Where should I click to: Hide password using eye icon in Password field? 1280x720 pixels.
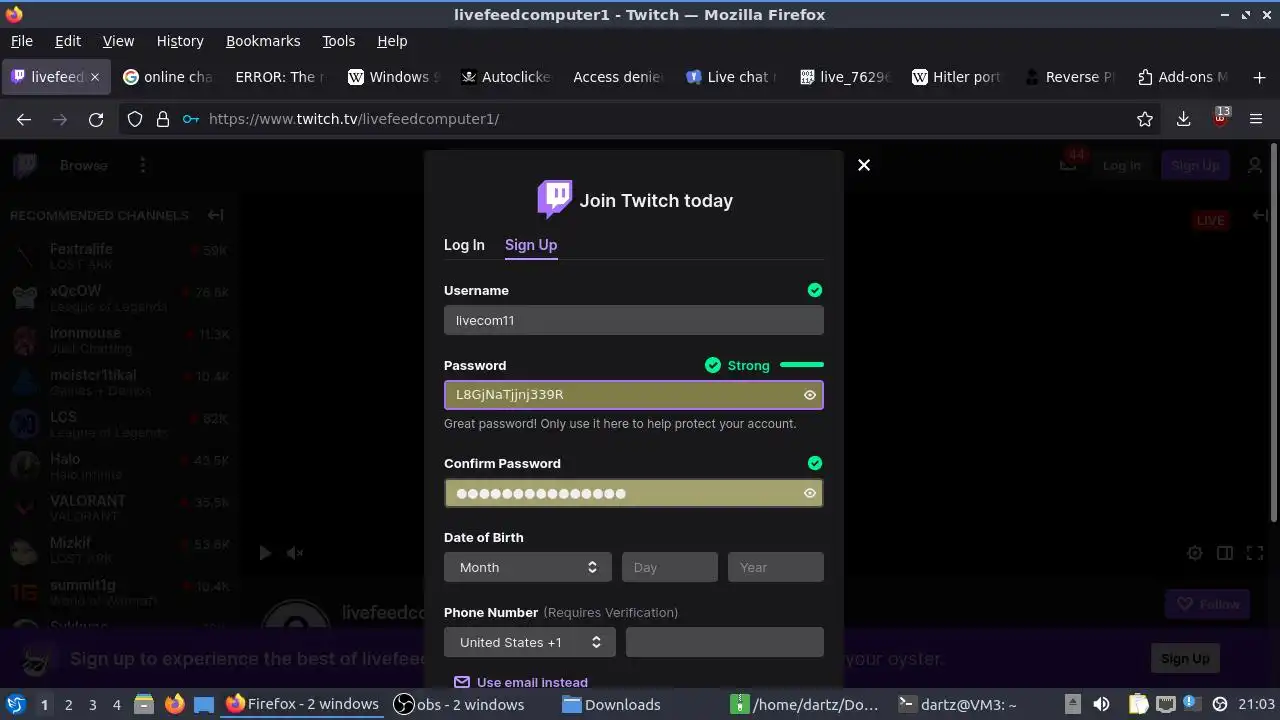(x=810, y=395)
